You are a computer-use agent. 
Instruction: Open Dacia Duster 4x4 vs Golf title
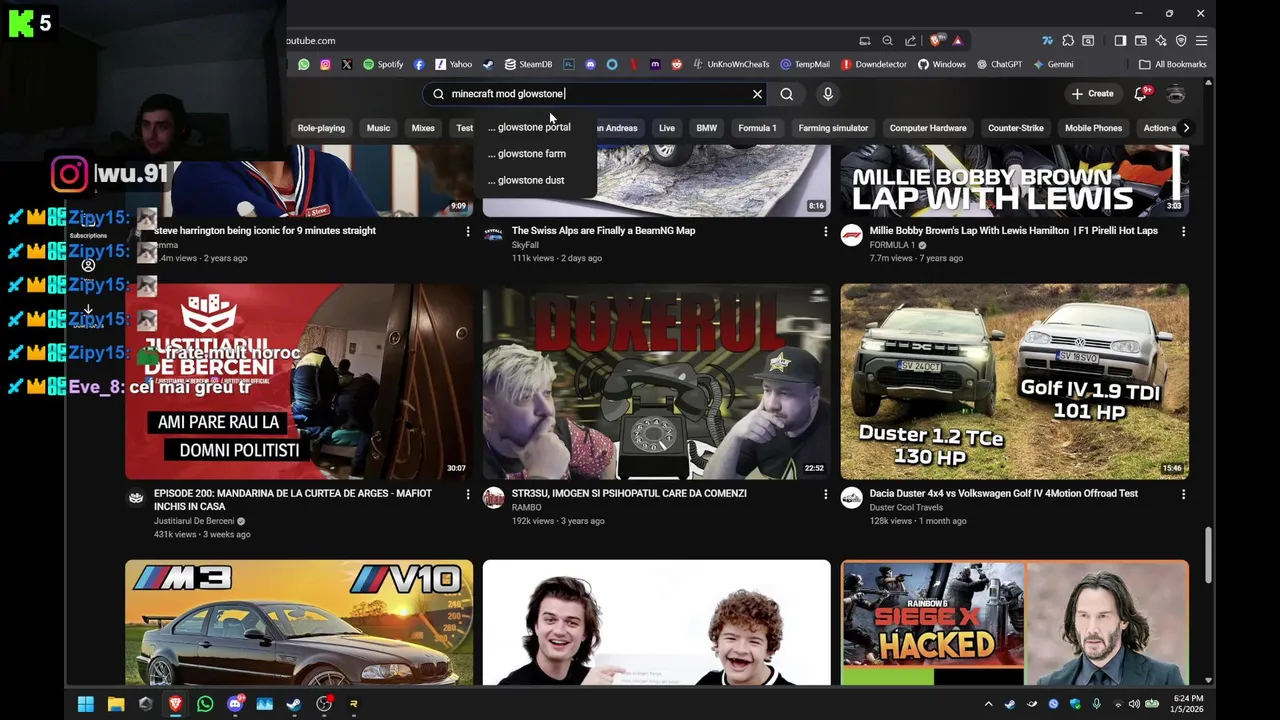pyautogui.click(x=1003, y=494)
